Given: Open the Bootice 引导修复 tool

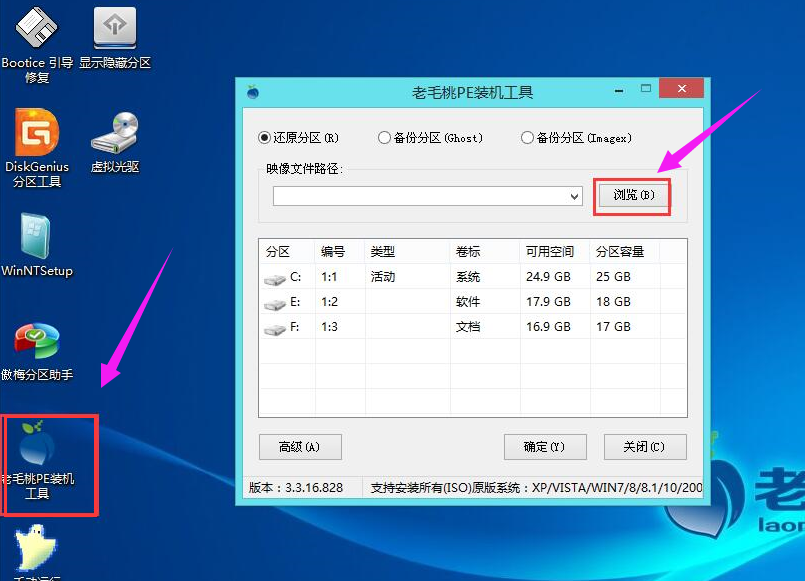Looking at the screenshot, I should coord(35,30).
